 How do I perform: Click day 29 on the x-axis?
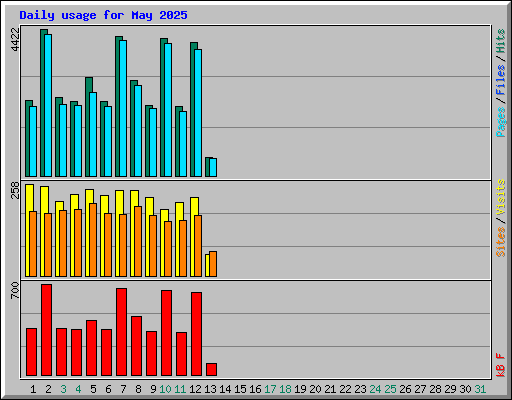(x=450, y=389)
